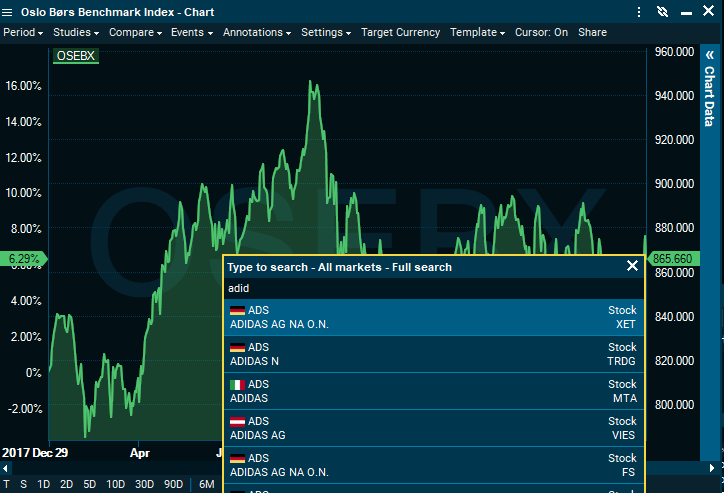Image resolution: width=724 pixels, height=493 pixels.
Task: Click the Austrian flag beside ADS VIES
Action: (237, 422)
